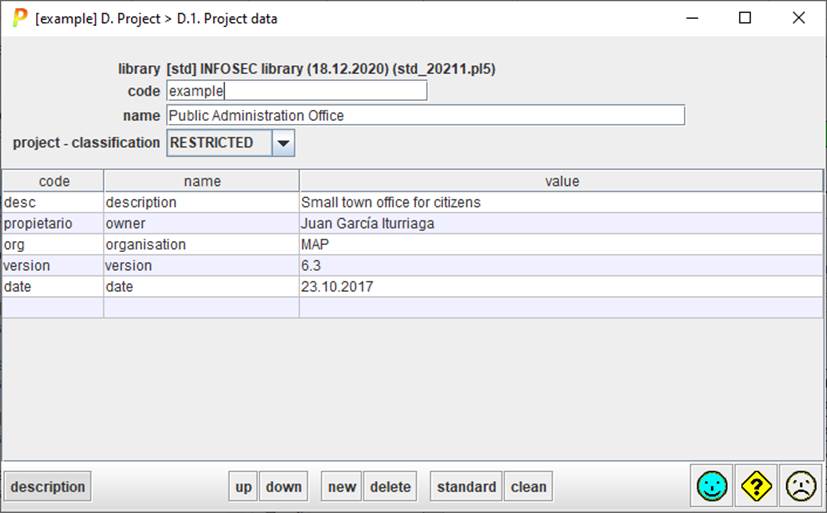Click the clean button
Viewport: 827px width, 513px height.
coord(528,487)
